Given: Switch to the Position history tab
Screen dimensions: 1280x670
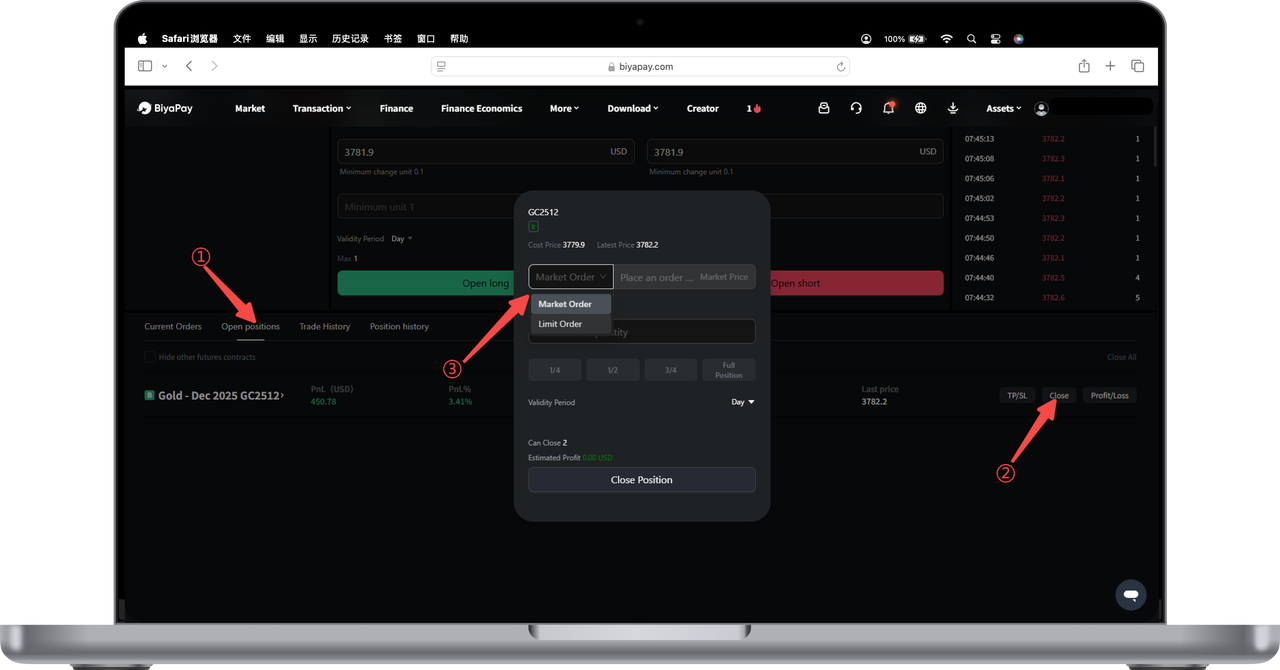Looking at the screenshot, I should pyautogui.click(x=399, y=327).
